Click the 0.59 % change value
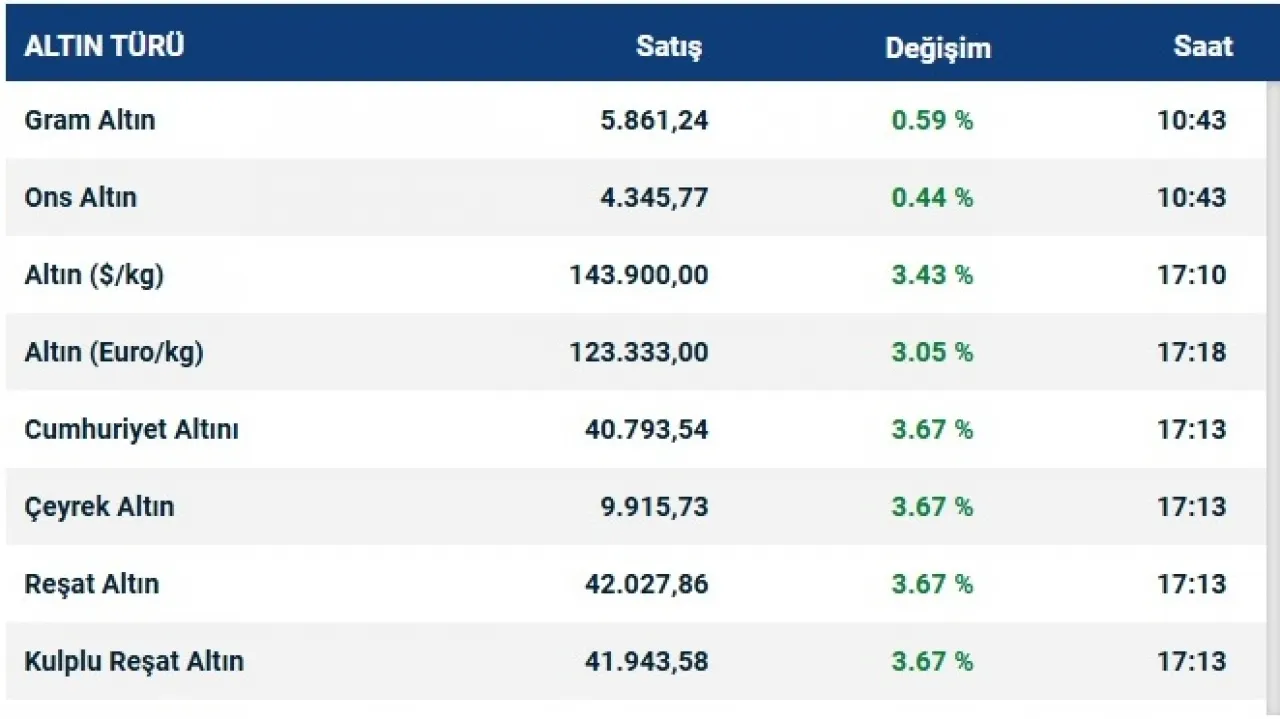Viewport: 1280px width, 719px height. click(932, 120)
